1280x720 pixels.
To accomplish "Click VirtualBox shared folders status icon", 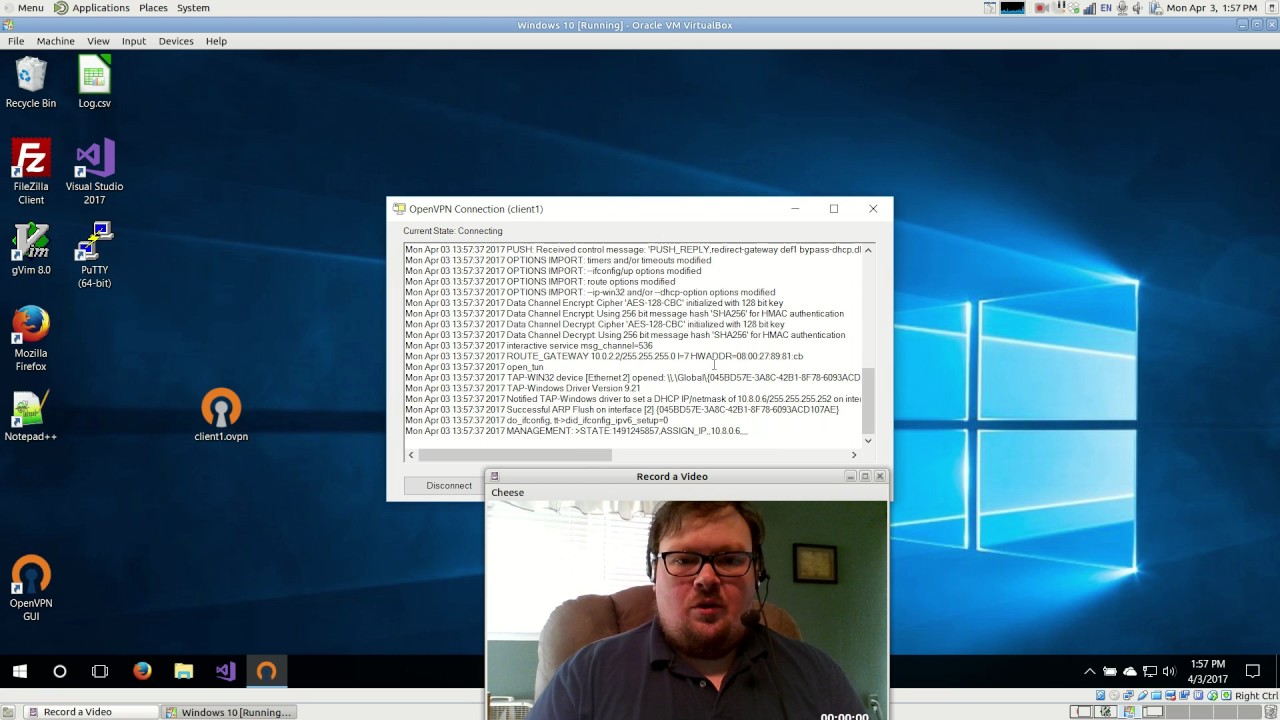I will pos(1156,695).
